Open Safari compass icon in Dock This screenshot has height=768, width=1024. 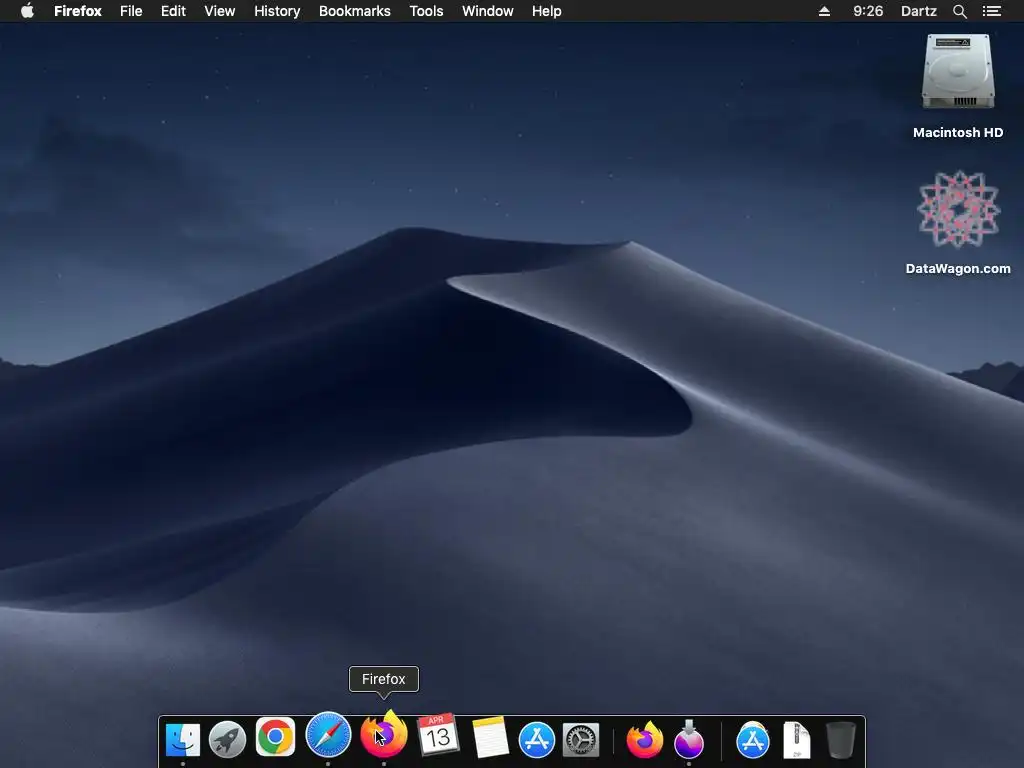[x=328, y=735]
